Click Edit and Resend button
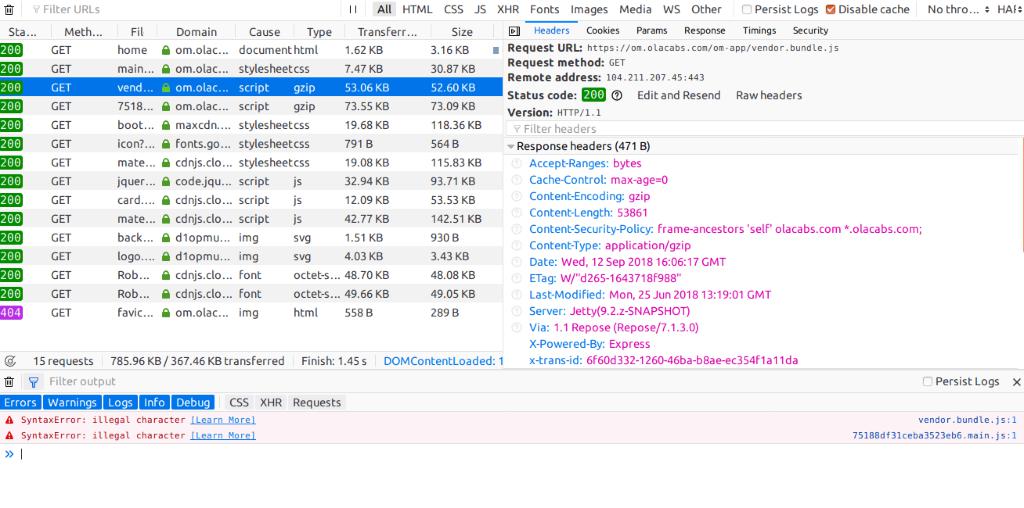The image size is (1024, 508). pyautogui.click(x=679, y=95)
